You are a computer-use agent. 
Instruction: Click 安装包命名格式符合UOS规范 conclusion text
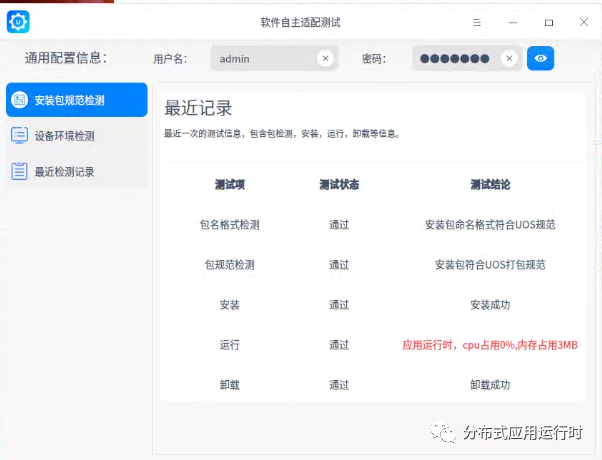(490, 225)
